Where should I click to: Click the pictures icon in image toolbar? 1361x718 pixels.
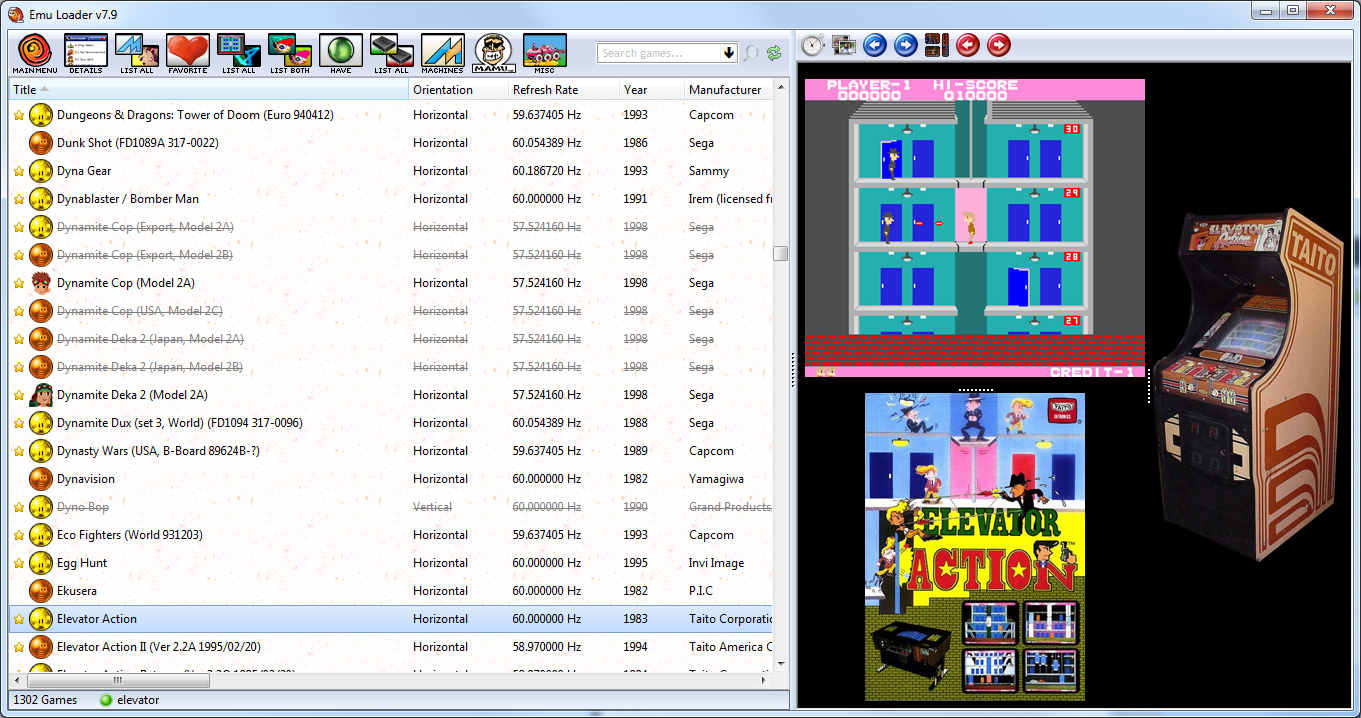coord(844,45)
